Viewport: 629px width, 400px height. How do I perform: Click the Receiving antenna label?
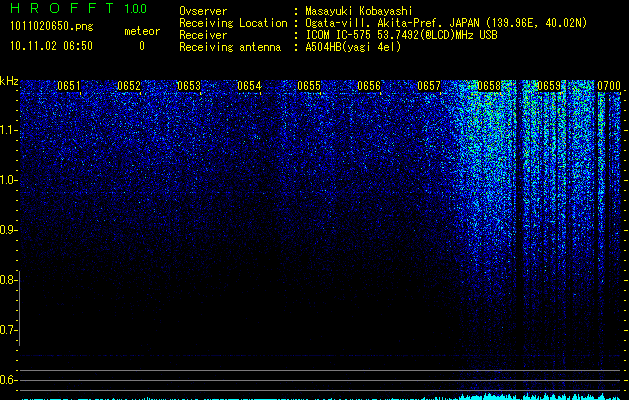(230, 47)
